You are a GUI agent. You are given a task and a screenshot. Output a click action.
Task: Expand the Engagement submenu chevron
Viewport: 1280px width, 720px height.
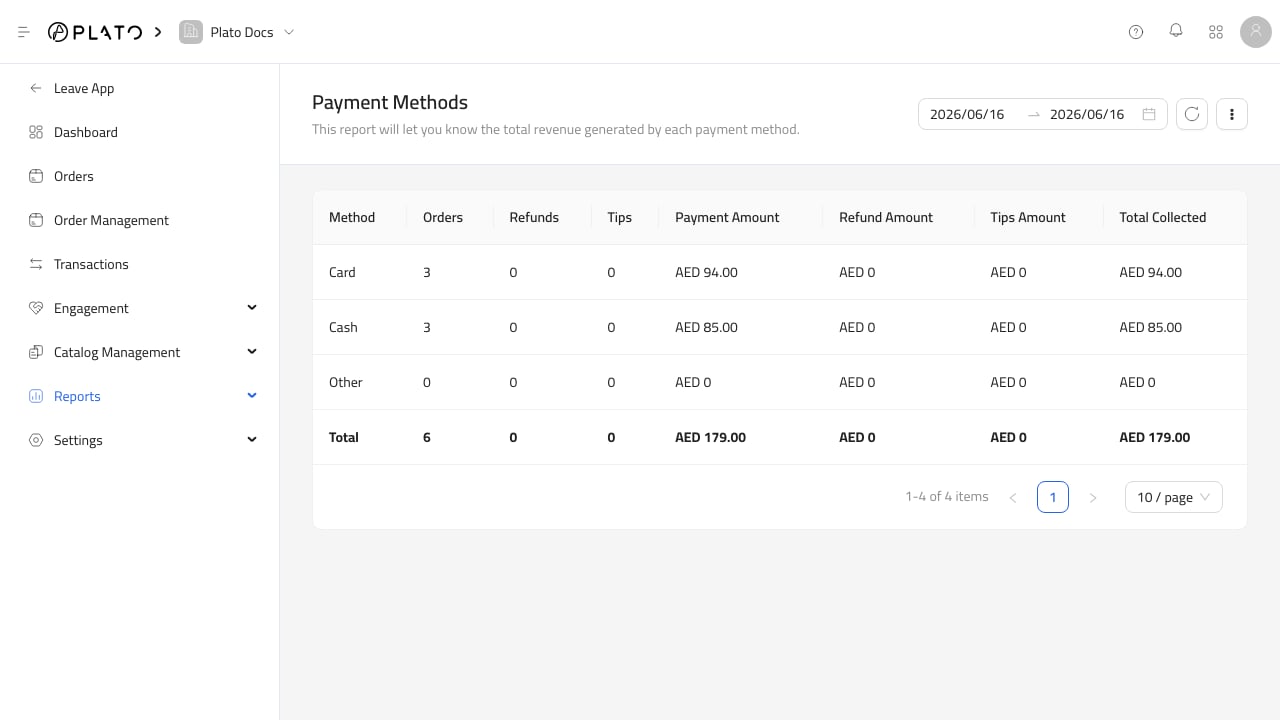(x=252, y=308)
